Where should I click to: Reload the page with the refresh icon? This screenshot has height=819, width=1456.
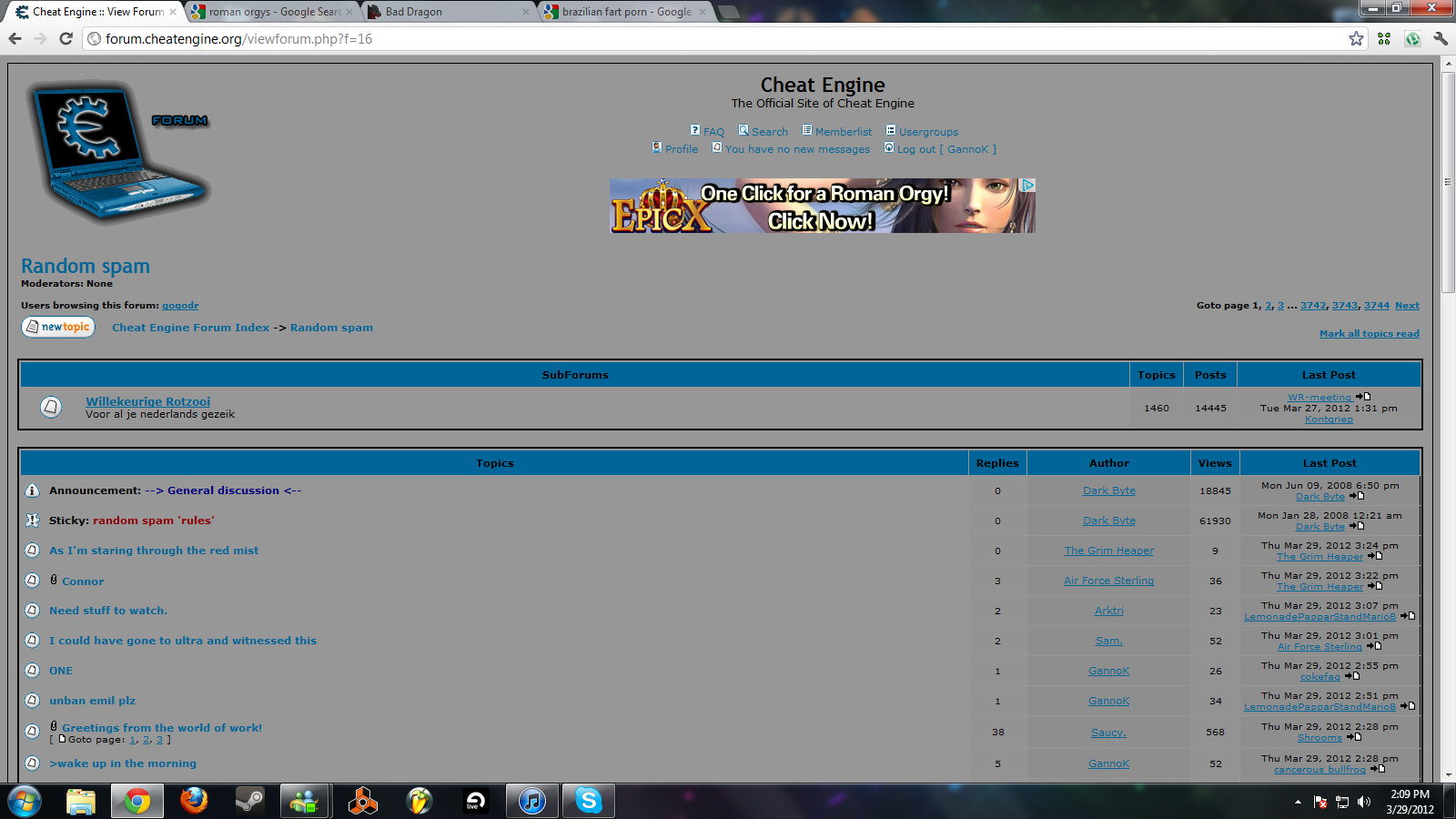(x=66, y=38)
